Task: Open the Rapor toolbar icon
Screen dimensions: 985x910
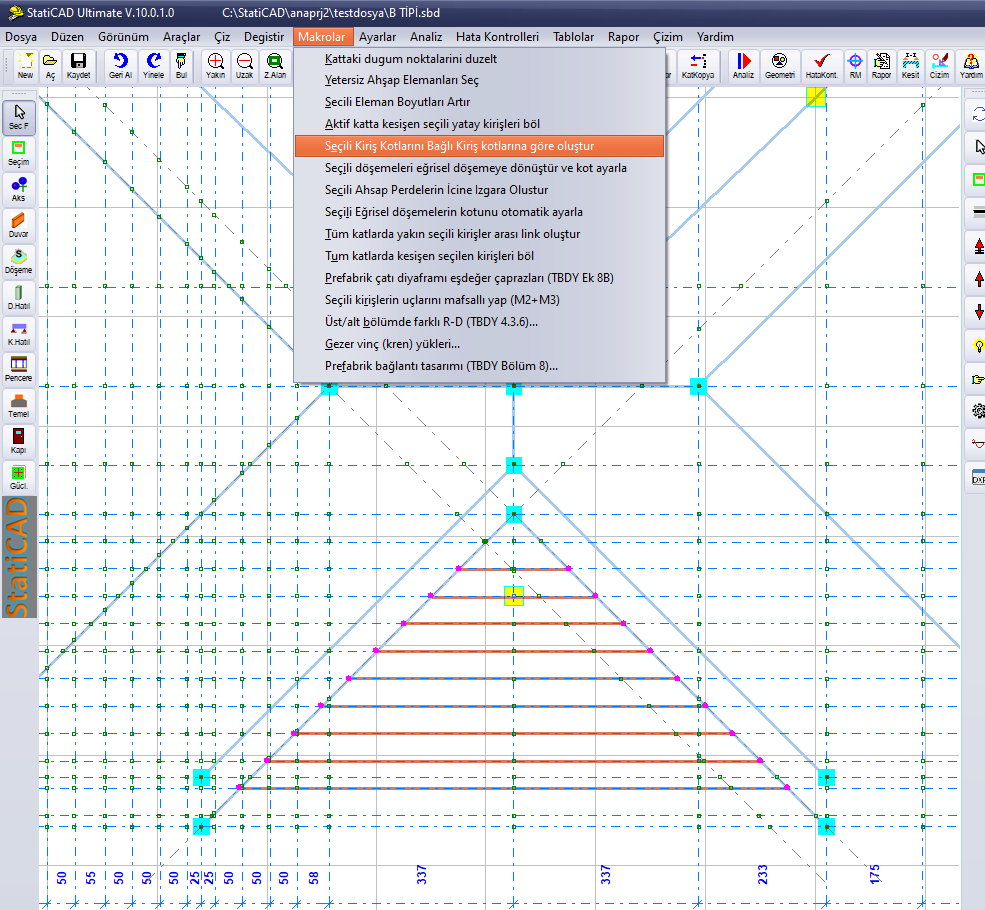Action: (x=881, y=66)
